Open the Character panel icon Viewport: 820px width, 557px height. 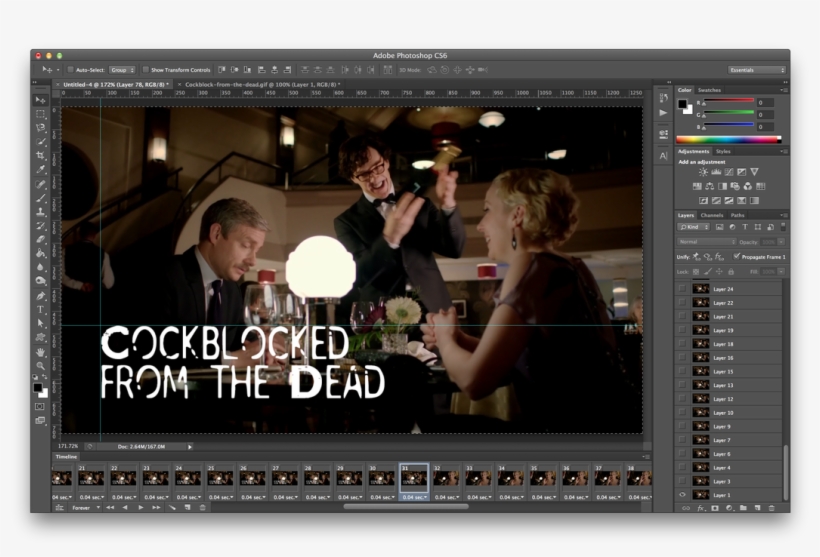click(x=663, y=156)
